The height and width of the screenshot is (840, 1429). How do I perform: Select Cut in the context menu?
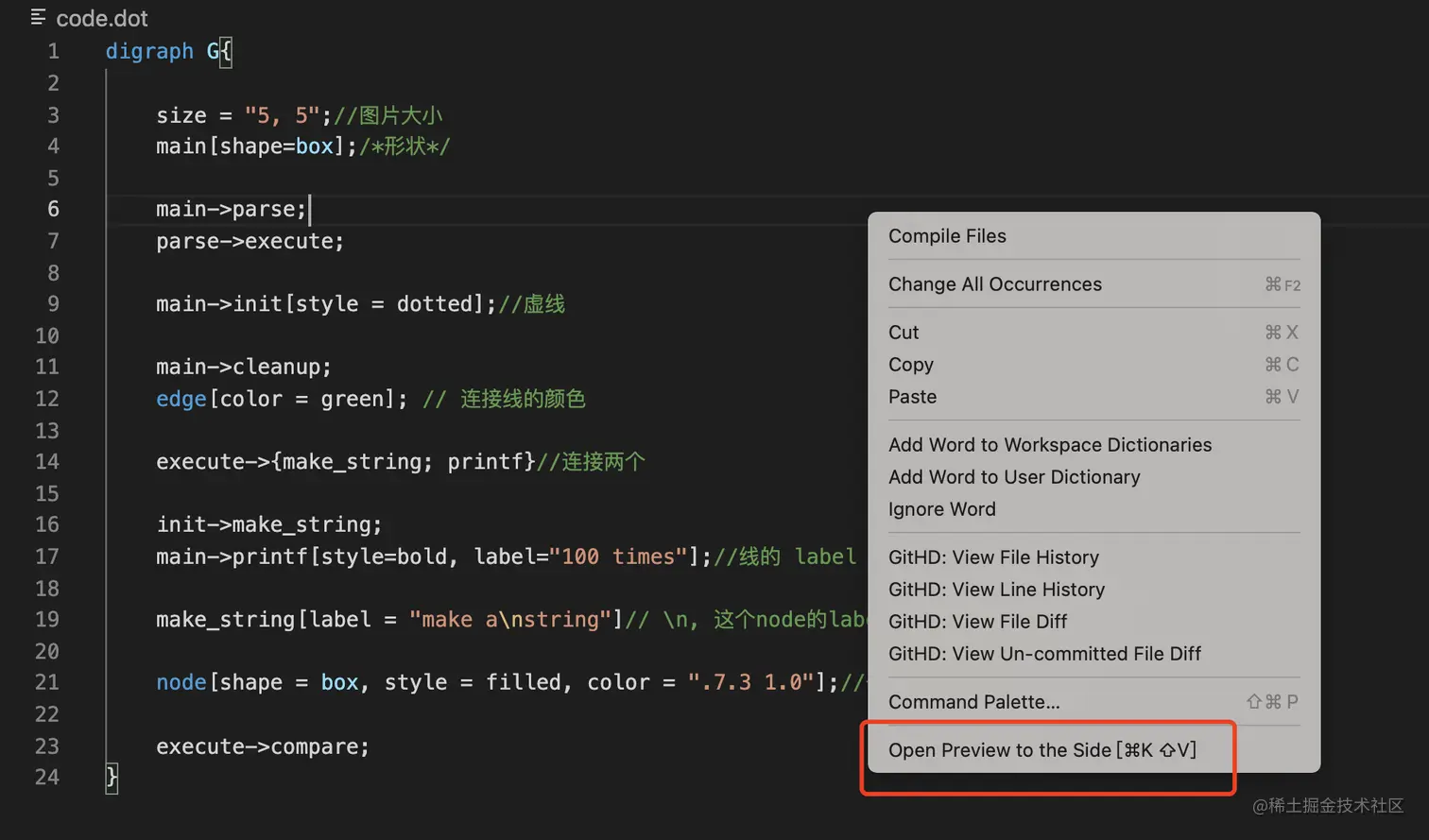(x=904, y=333)
